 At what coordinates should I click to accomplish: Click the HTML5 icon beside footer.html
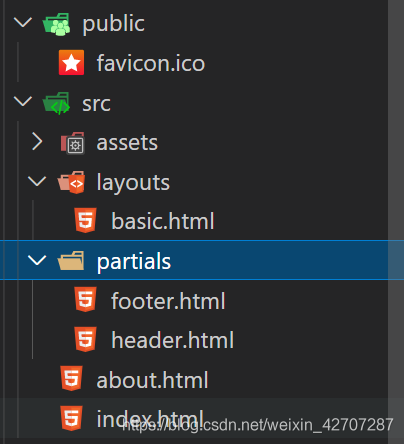[x=86, y=299]
